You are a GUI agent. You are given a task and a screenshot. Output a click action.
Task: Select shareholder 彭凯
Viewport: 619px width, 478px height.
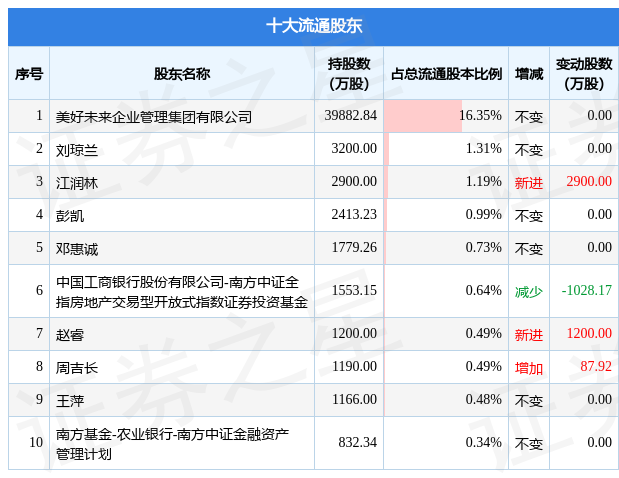click(70, 215)
